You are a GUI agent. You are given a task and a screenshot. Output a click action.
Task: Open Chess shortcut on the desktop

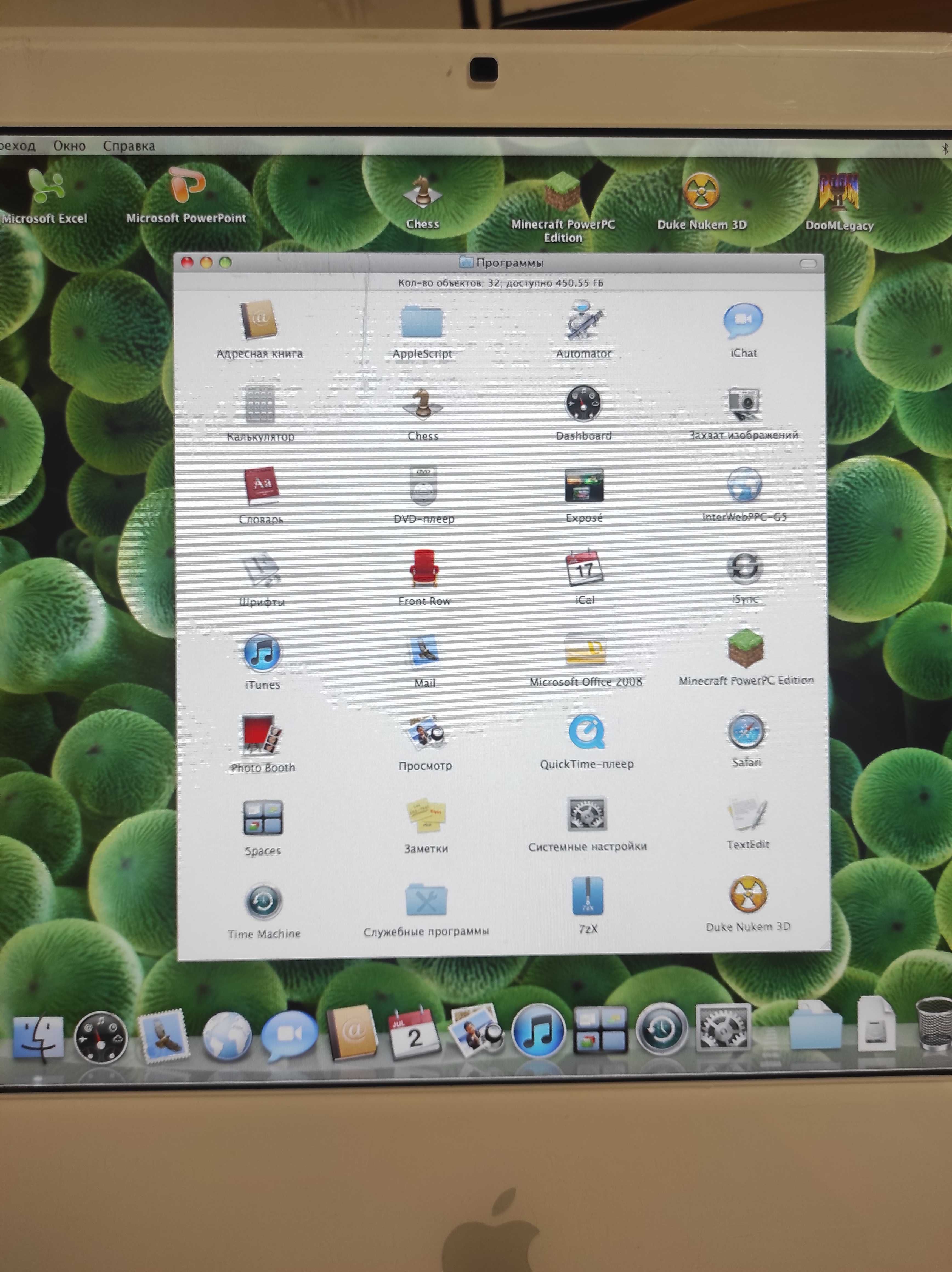(x=423, y=192)
